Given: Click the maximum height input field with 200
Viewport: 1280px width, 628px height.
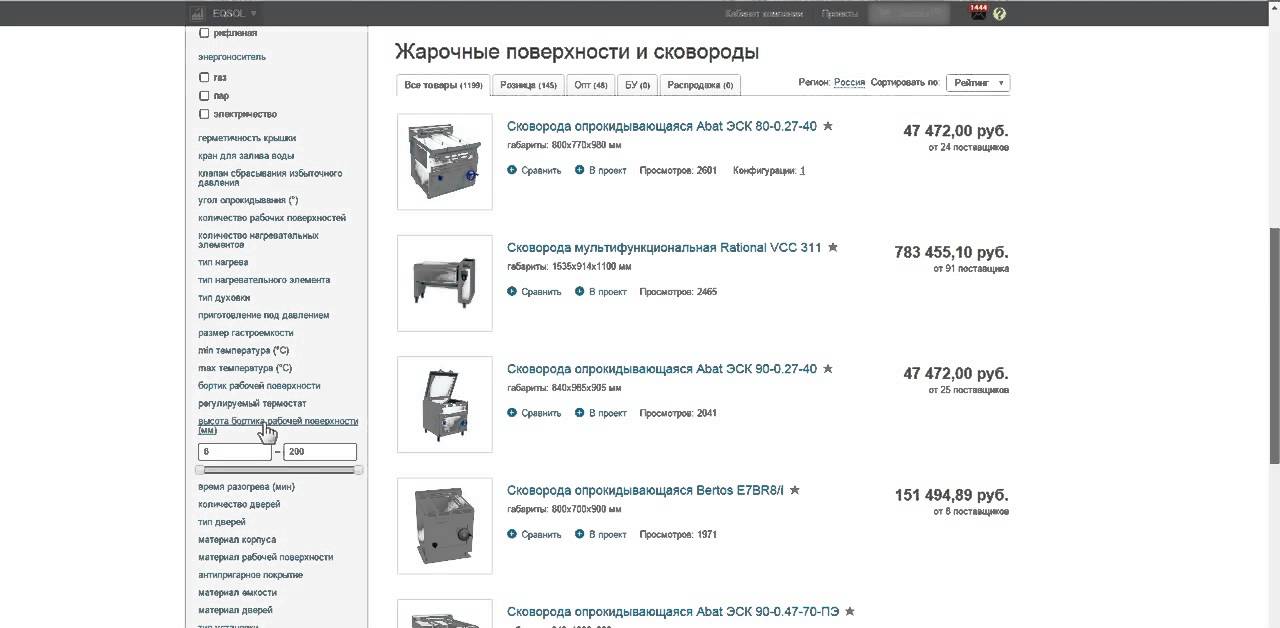Looking at the screenshot, I should pyautogui.click(x=320, y=452).
